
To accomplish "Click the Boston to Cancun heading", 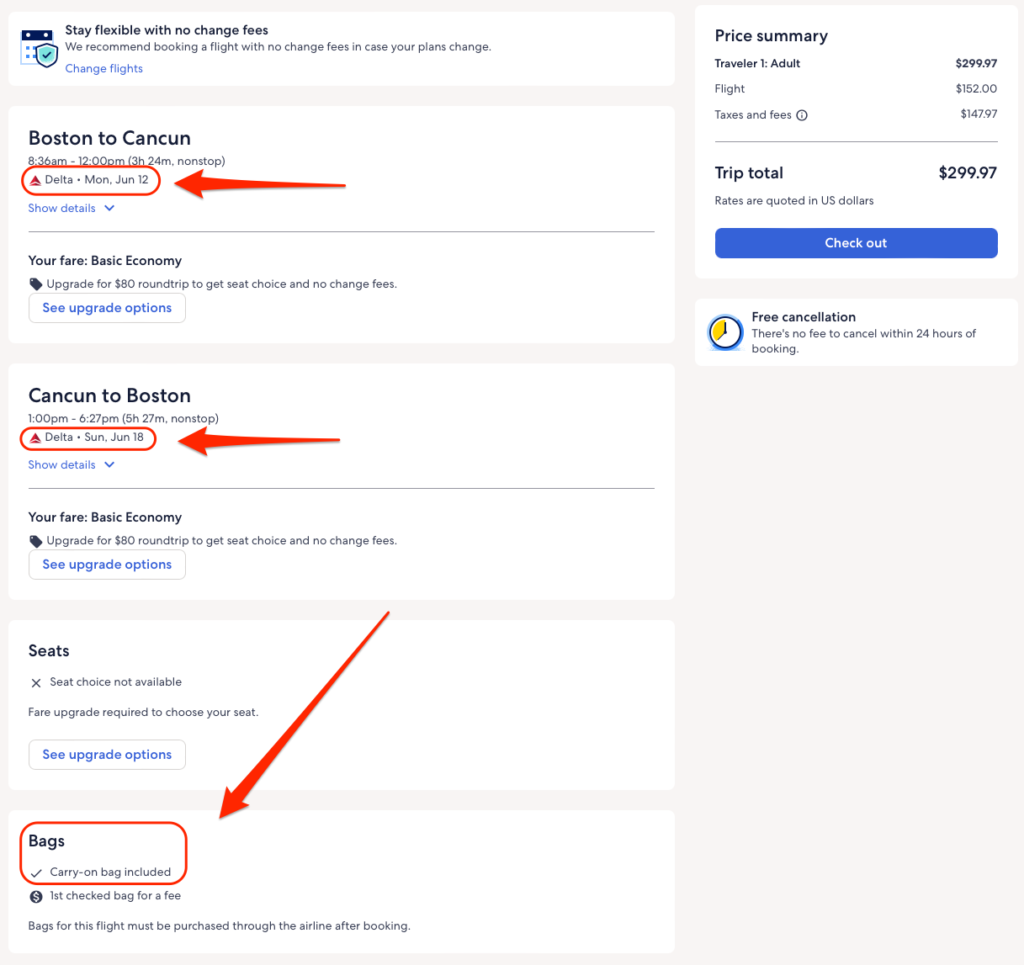I will click(x=109, y=138).
